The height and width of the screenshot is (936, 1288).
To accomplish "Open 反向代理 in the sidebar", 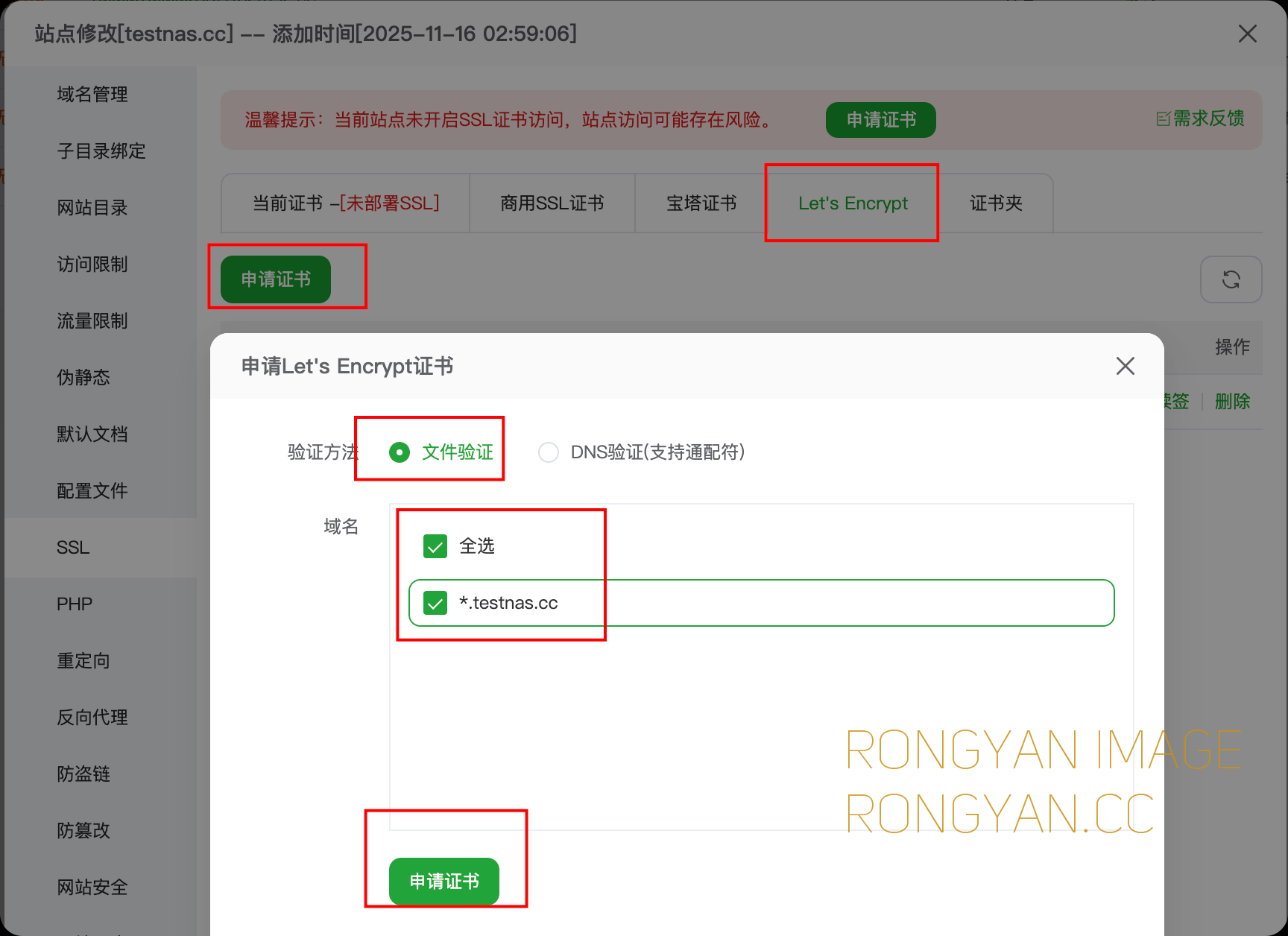I will [92, 718].
